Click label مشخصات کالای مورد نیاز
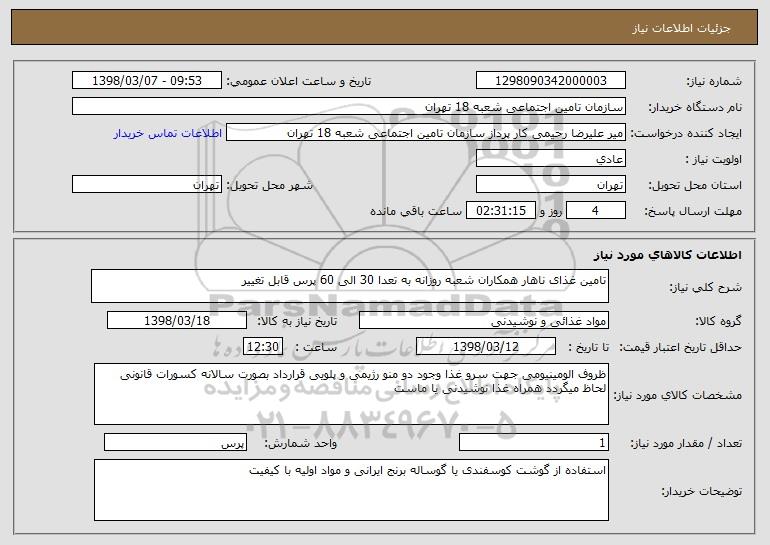 click(x=678, y=395)
